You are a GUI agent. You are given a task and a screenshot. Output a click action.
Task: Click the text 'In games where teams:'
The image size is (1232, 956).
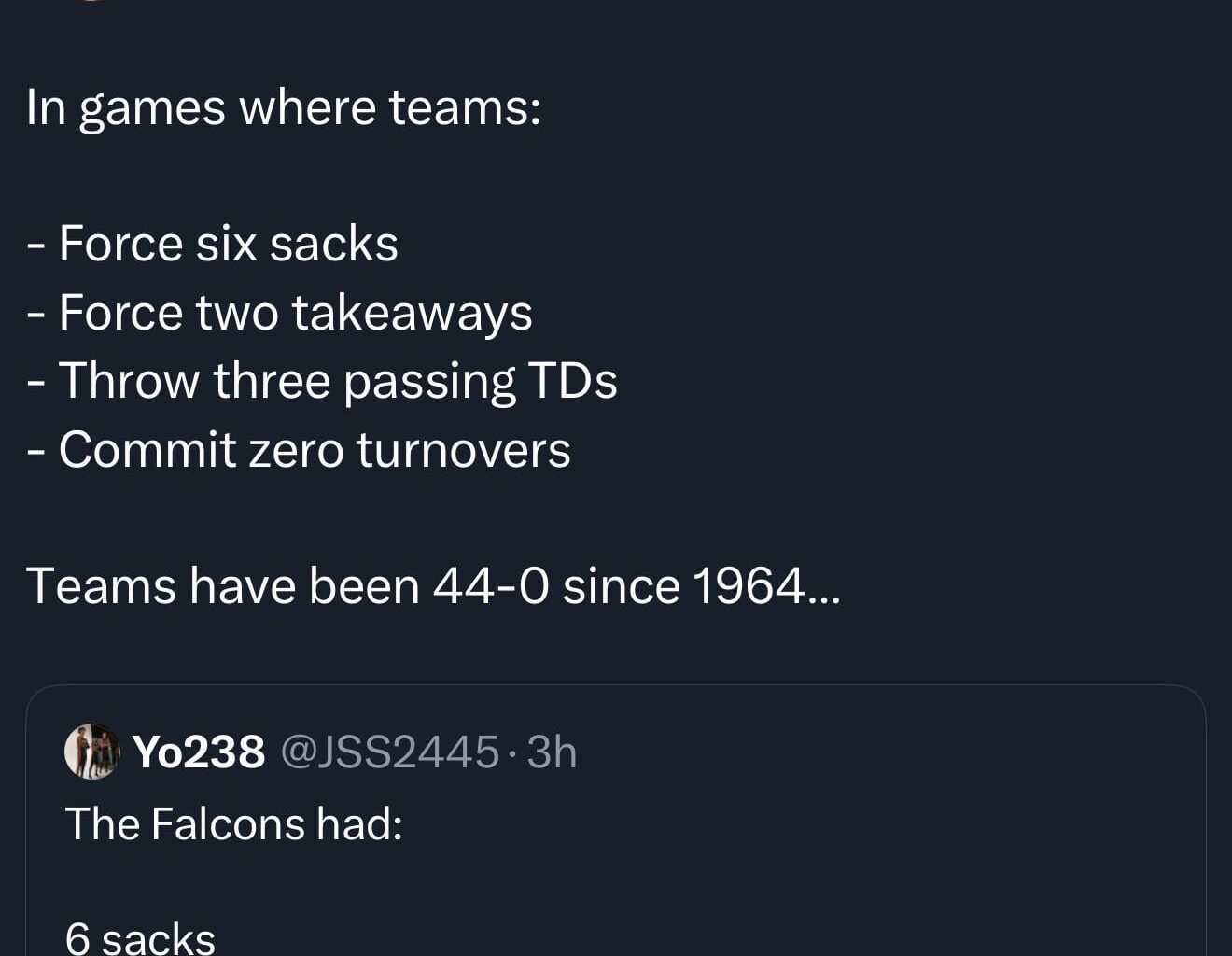(x=283, y=105)
